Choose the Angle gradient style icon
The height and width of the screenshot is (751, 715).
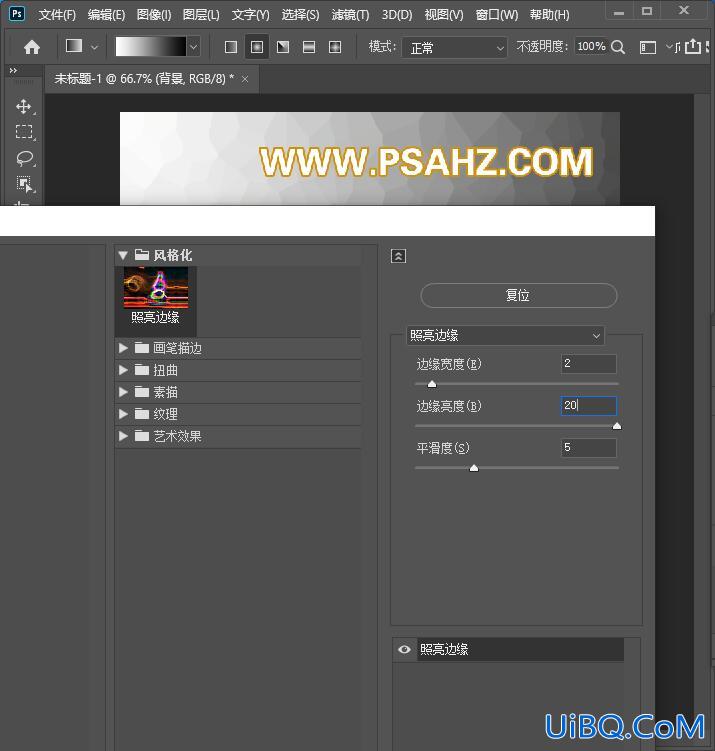[283, 47]
